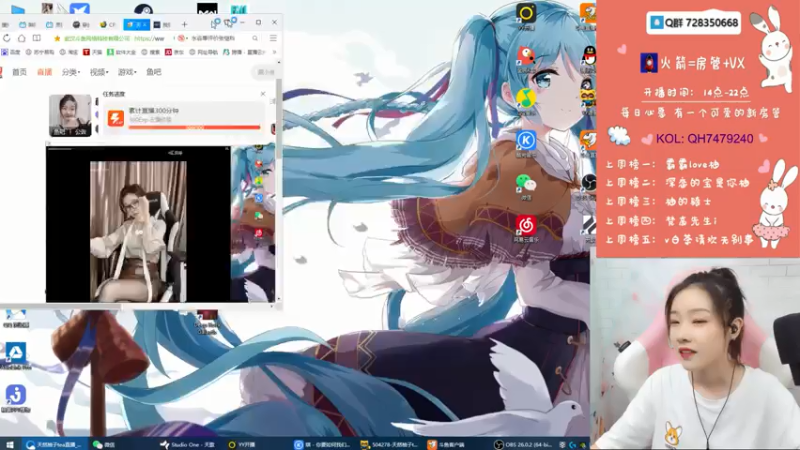Viewport: 800px width, 450px height.
Task: Open the QQ Music desktop shortcut
Action: coord(526,98)
